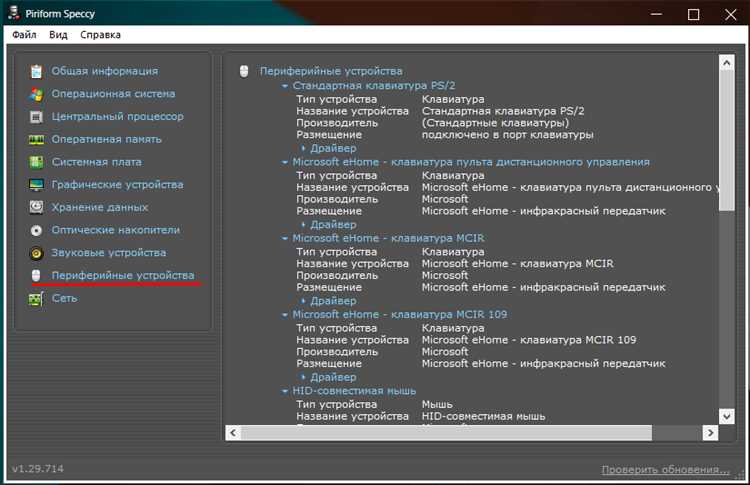The width and height of the screenshot is (750, 485).
Task: Click the Сеть network card icon
Action: pyautogui.click(x=36, y=299)
